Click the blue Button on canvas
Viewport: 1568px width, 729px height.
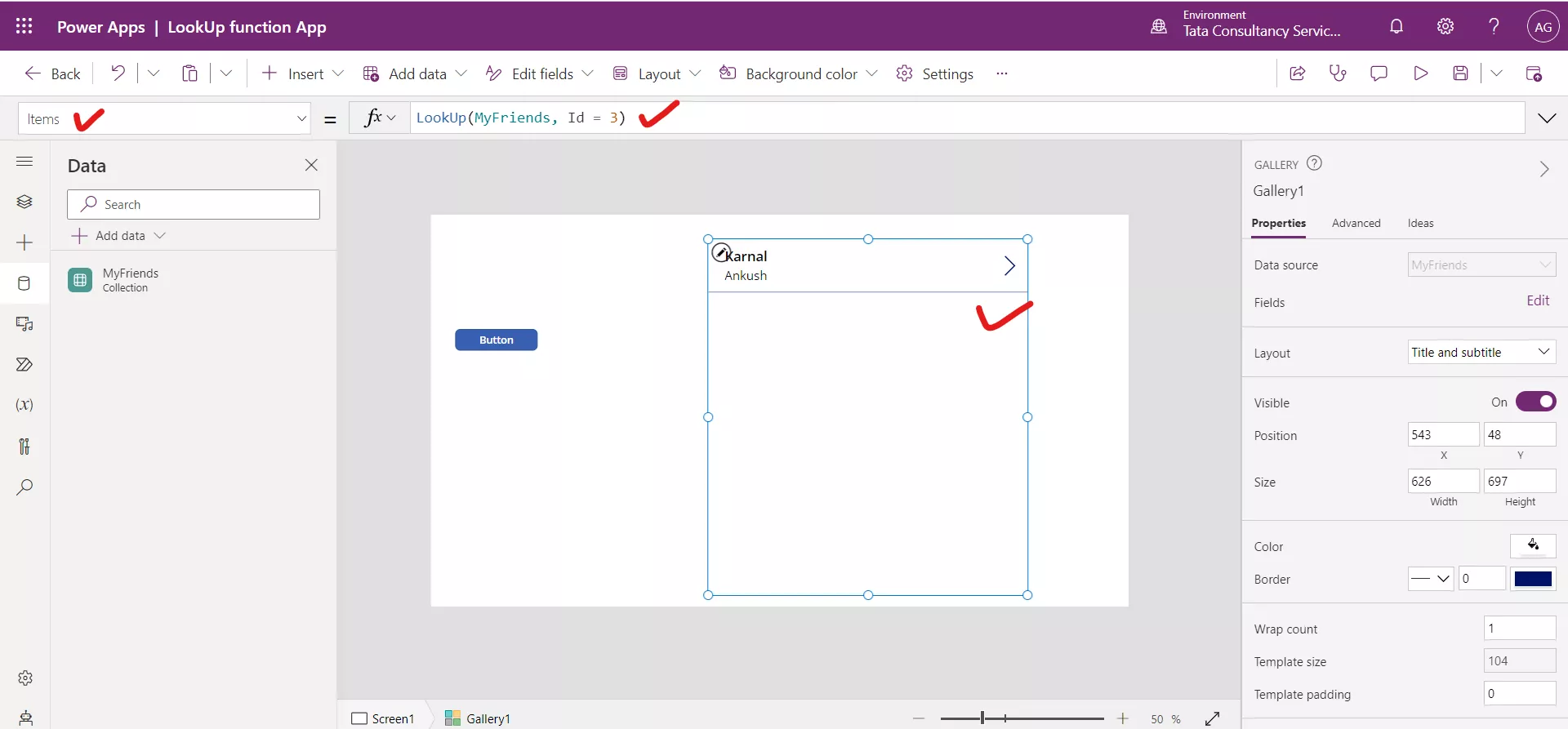point(496,340)
